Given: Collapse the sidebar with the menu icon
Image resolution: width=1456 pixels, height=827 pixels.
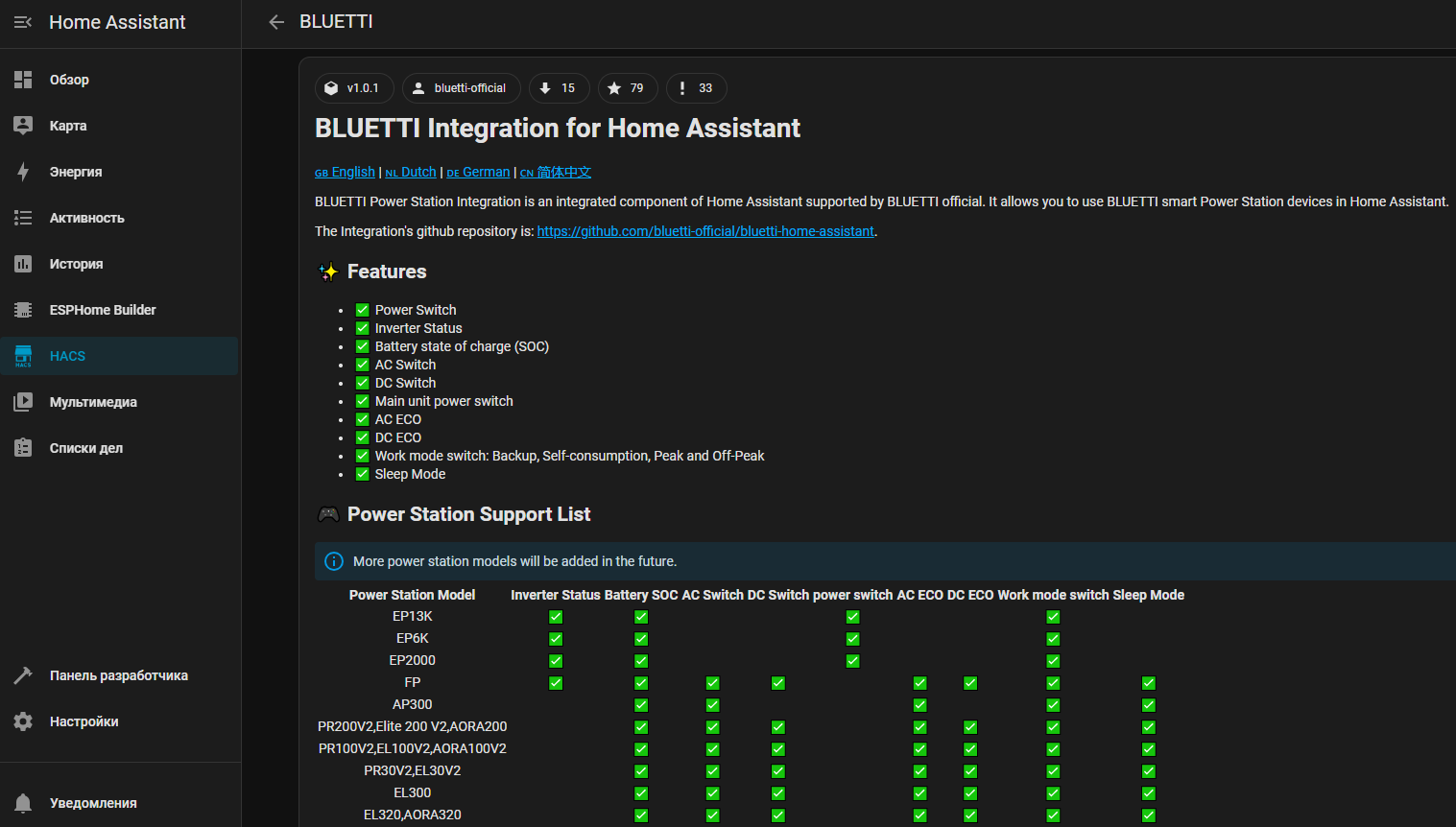Looking at the screenshot, I should tap(23, 22).
